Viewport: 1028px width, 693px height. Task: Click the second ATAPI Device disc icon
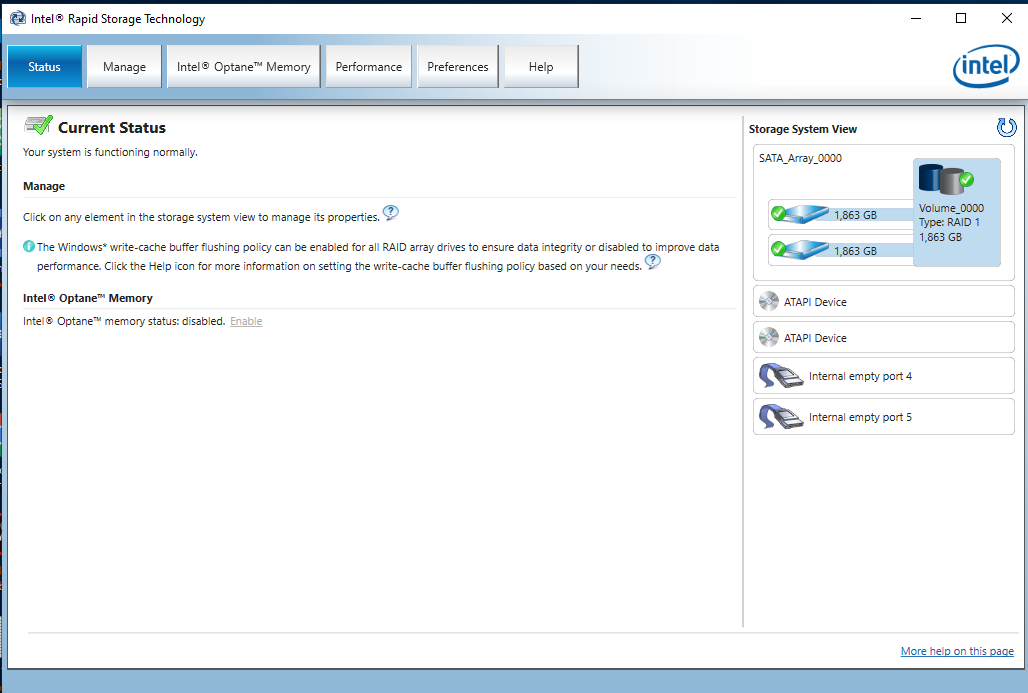768,338
